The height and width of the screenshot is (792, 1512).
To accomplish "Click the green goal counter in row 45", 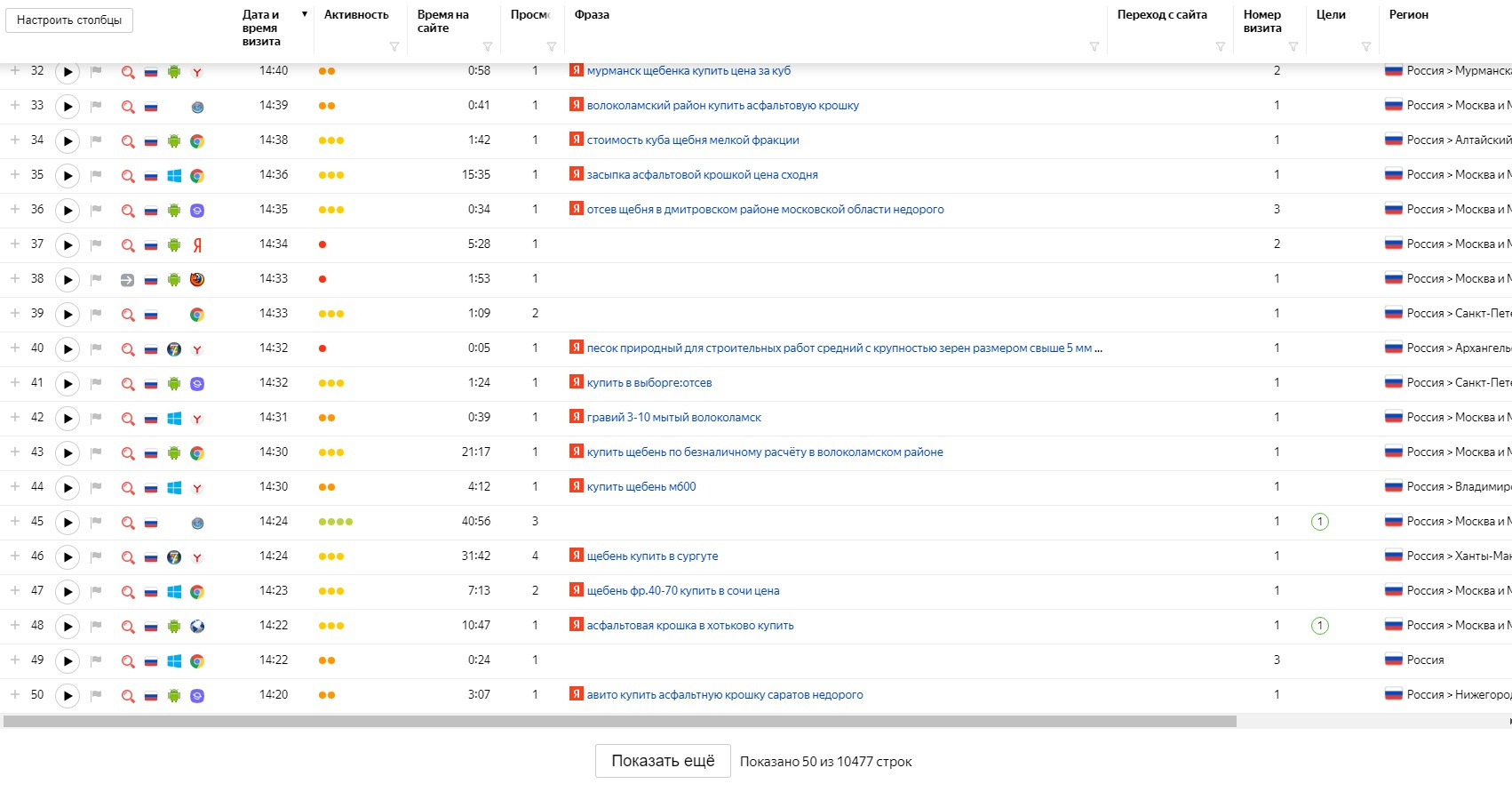I will pyautogui.click(x=1319, y=522).
